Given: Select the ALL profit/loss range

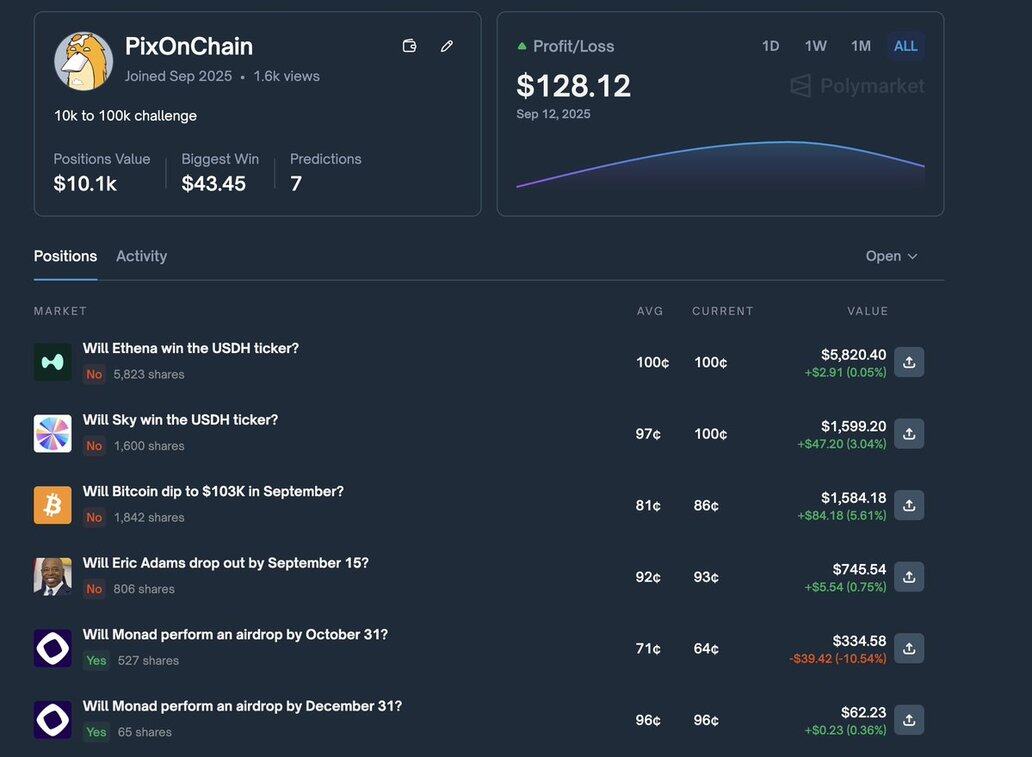Looking at the screenshot, I should (906, 46).
